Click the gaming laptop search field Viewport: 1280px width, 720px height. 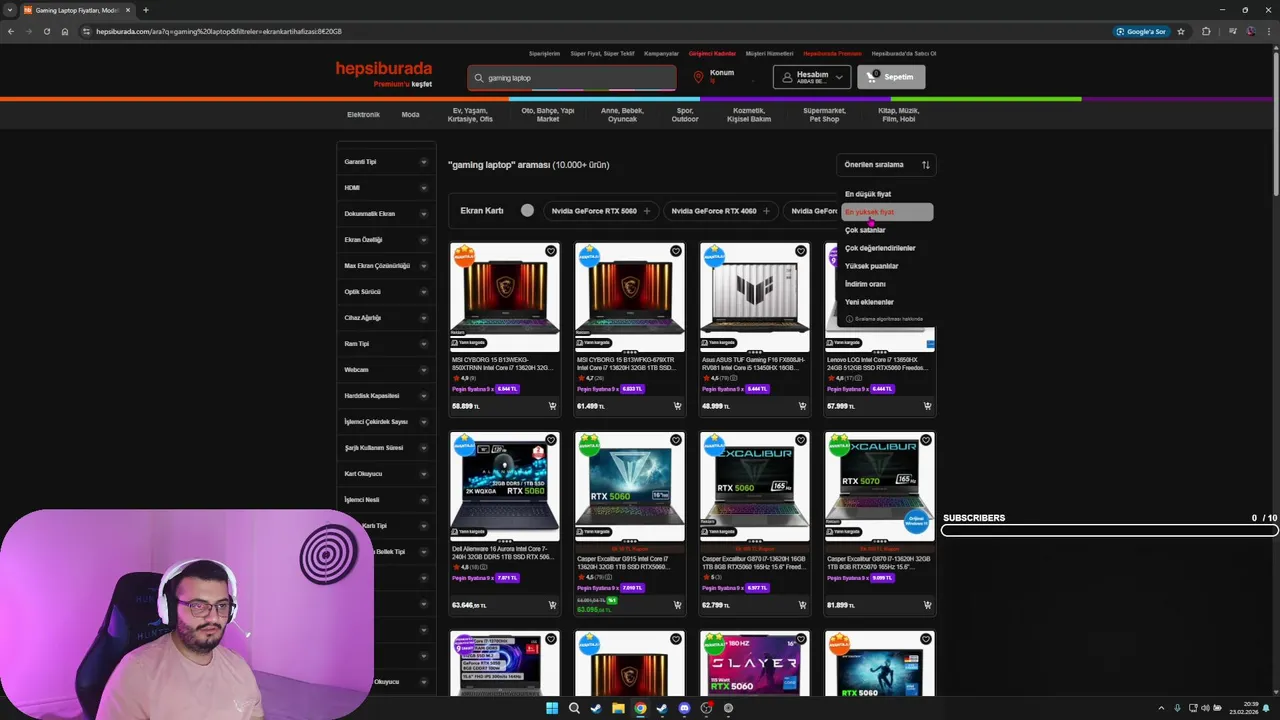pyautogui.click(x=571, y=78)
